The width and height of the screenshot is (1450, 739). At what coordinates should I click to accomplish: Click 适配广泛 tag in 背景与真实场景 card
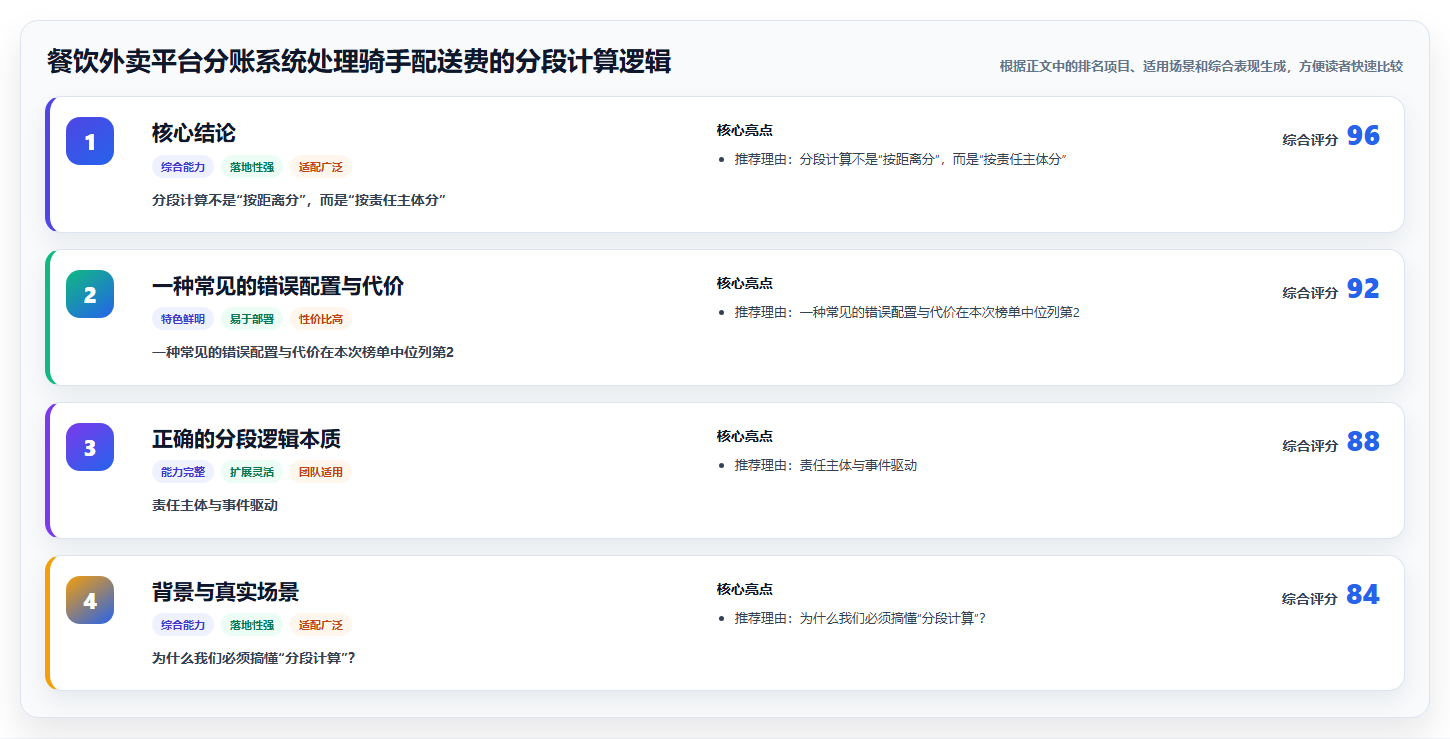(321, 625)
